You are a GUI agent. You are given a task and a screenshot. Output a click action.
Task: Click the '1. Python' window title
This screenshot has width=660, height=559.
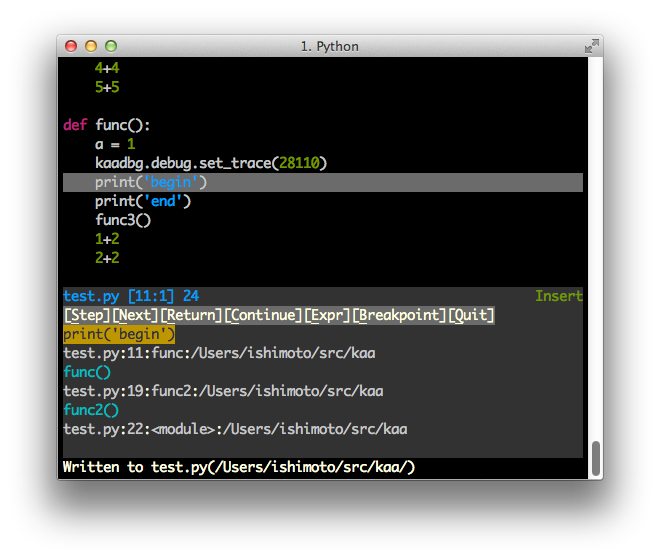[x=330, y=46]
